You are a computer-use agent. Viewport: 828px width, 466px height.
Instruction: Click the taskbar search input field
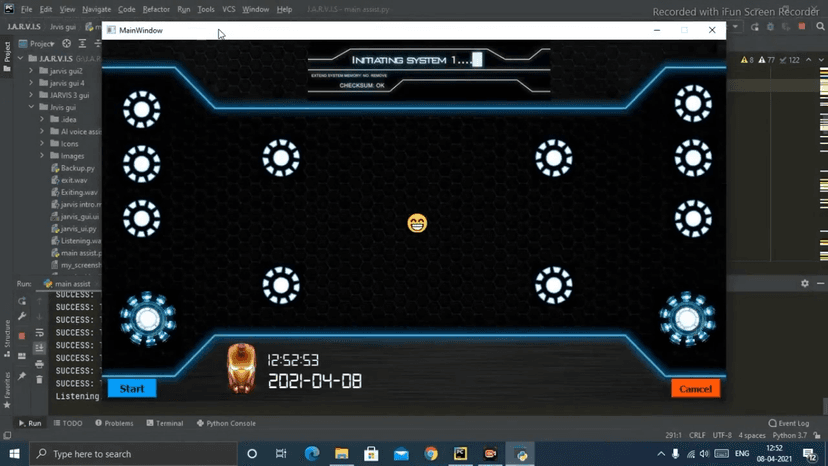(134, 454)
